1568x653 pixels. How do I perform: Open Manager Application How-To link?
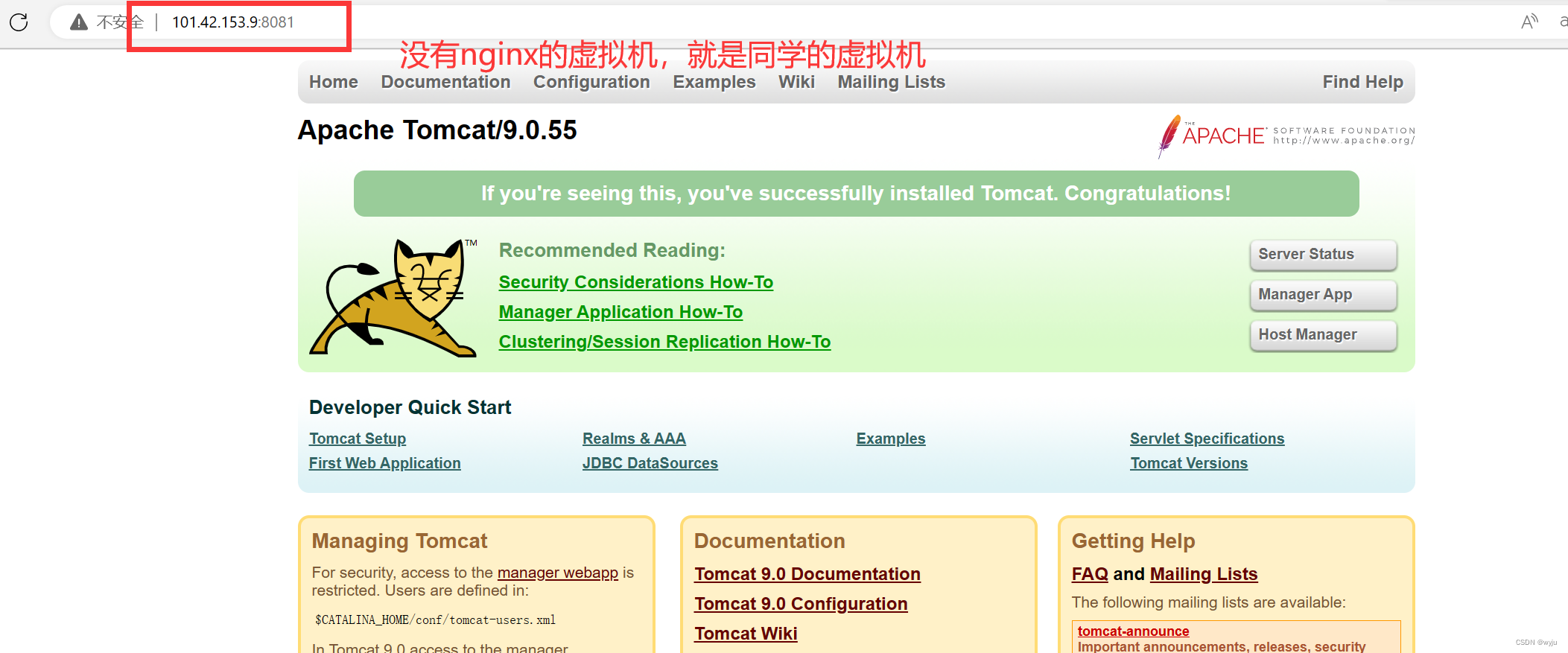point(620,312)
